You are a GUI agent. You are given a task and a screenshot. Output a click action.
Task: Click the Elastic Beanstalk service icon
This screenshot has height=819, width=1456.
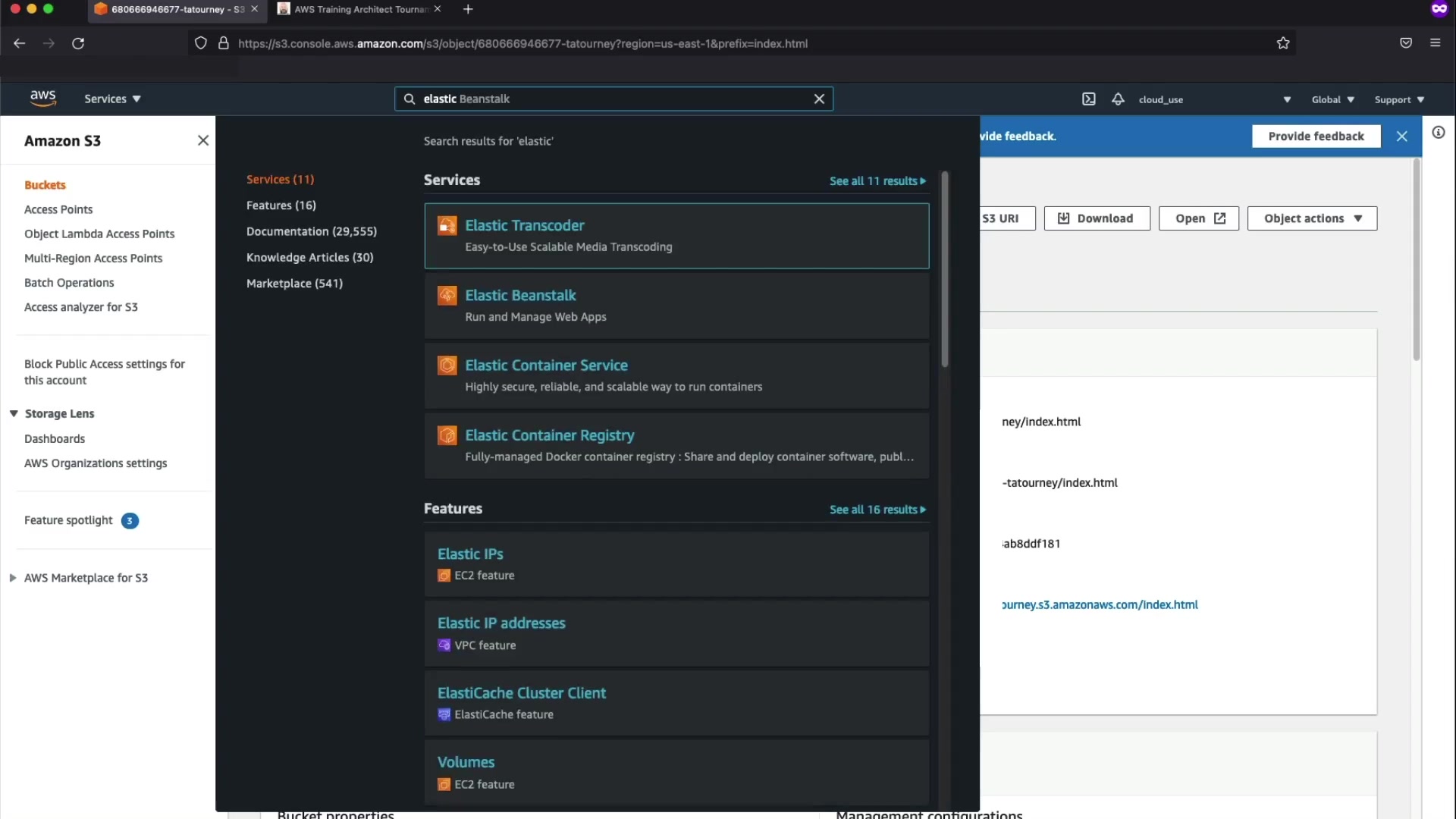(447, 295)
